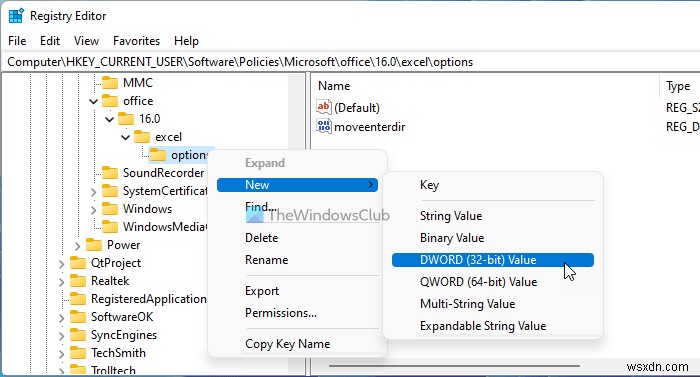Click the (Default) string value icon
700x377 pixels.
pos(324,107)
